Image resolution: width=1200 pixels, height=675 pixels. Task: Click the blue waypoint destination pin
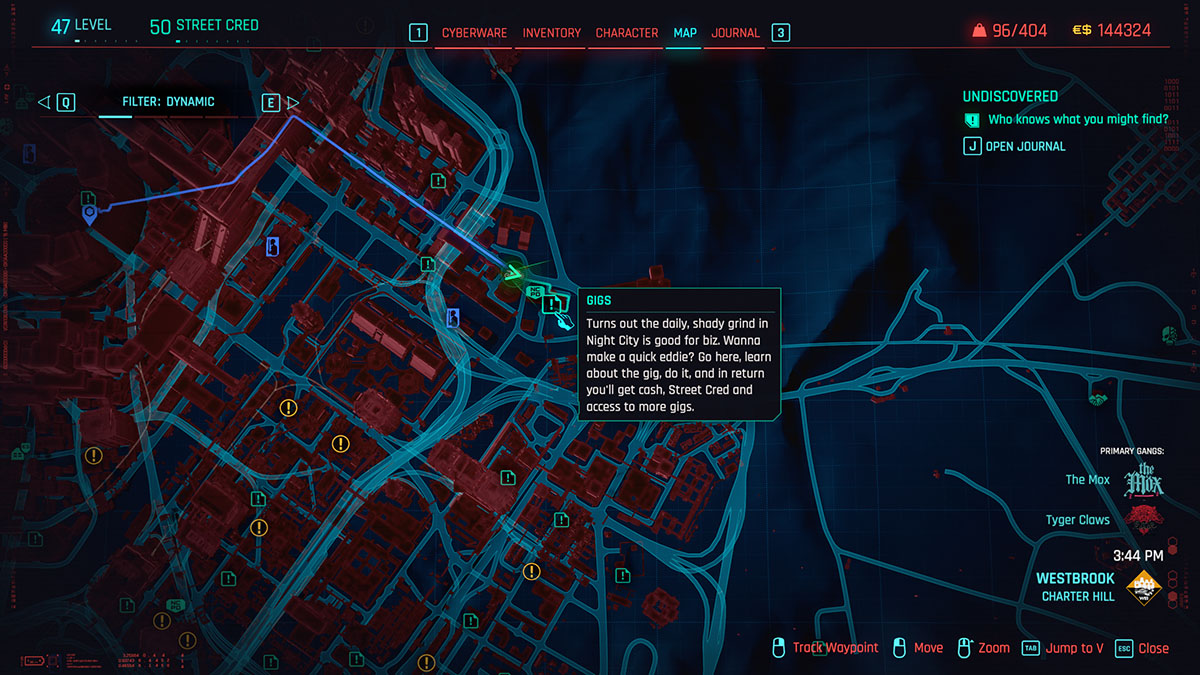coord(91,213)
